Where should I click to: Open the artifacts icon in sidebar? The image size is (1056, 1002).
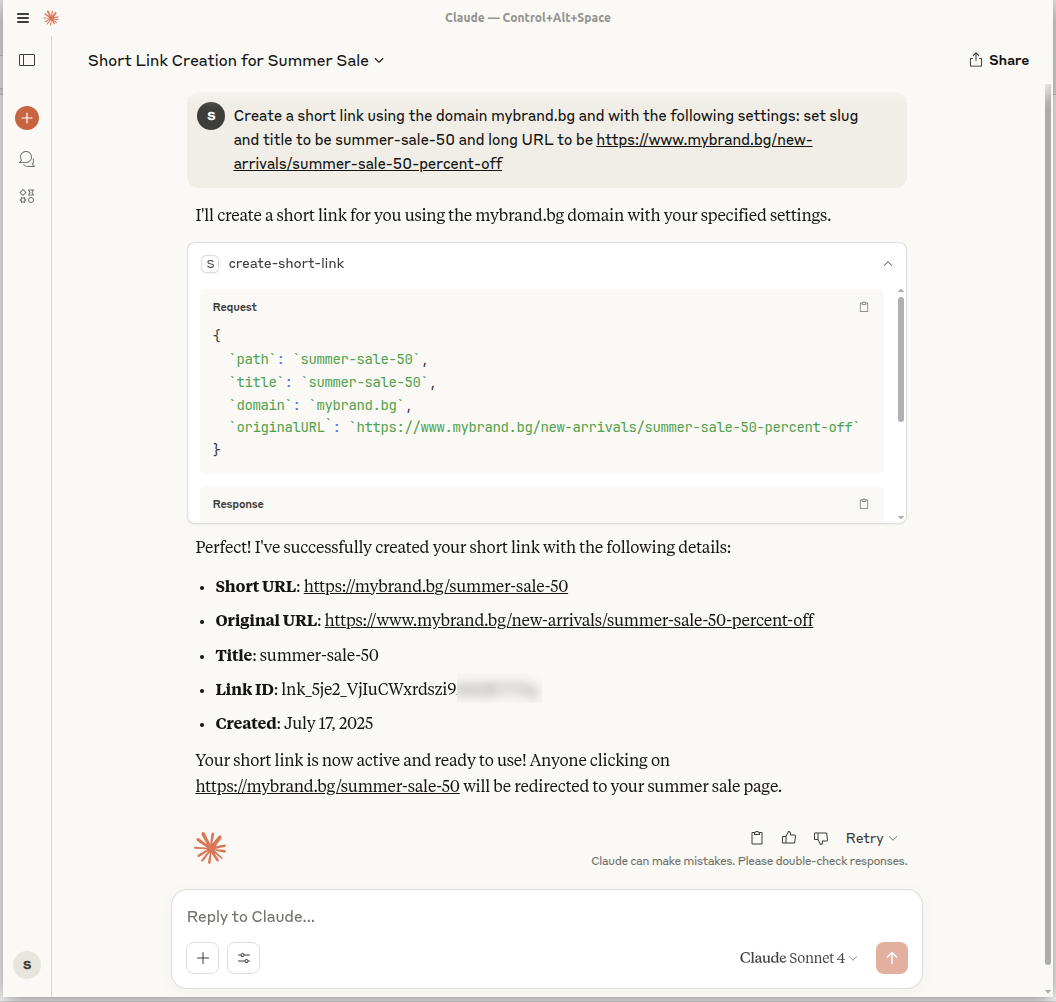[27, 196]
